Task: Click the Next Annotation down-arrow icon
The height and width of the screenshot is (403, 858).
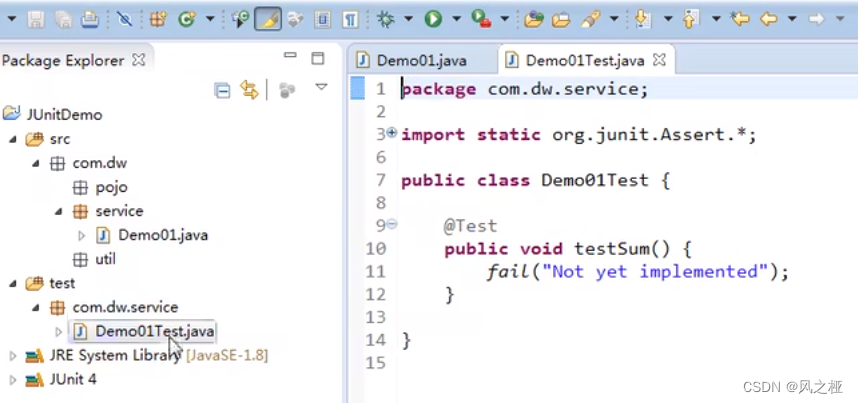Action: coord(643,20)
